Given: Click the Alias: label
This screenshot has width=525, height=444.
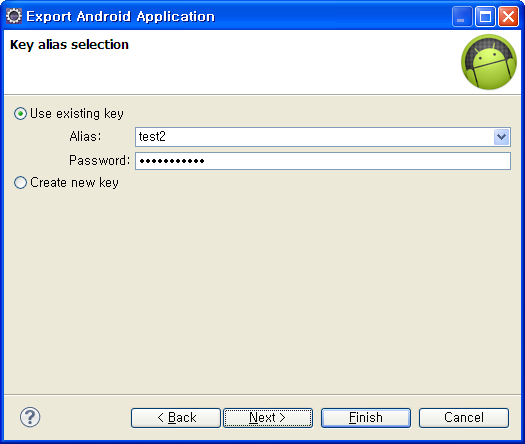Looking at the screenshot, I should [85, 137].
